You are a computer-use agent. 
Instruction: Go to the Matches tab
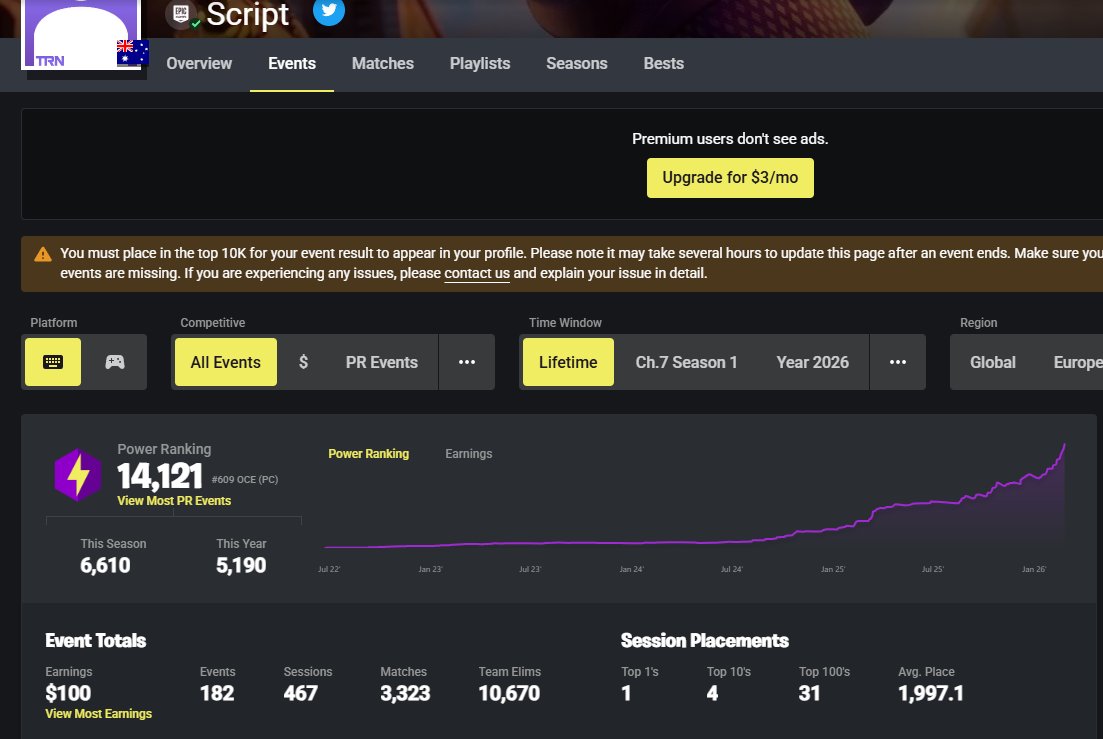pyautogui.click(x=383, y=63)
